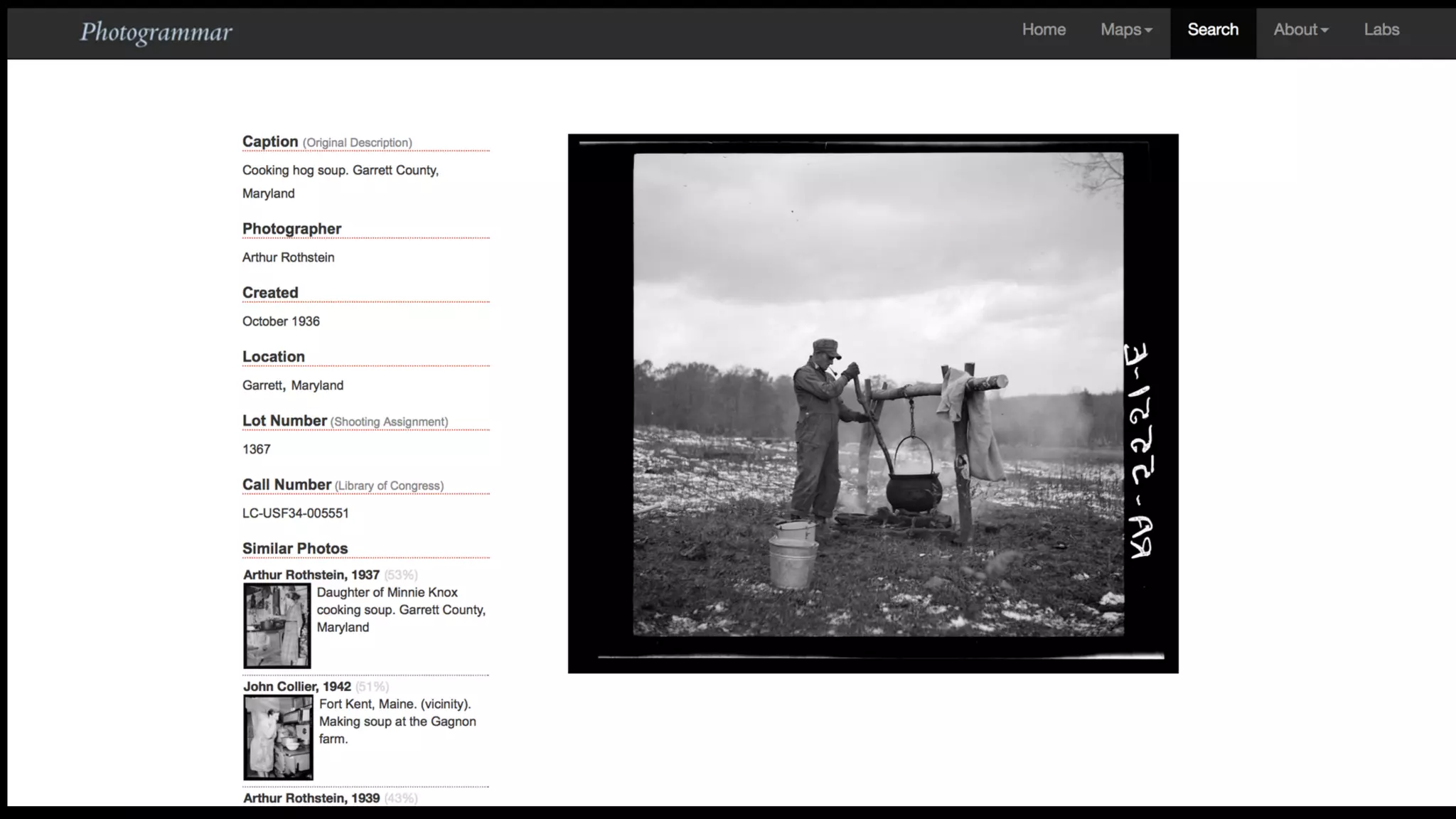Viewport: 1456px width, 819px height.
Task: Open the Daughter of Minnie Knox caption
Action: point(400,610)
